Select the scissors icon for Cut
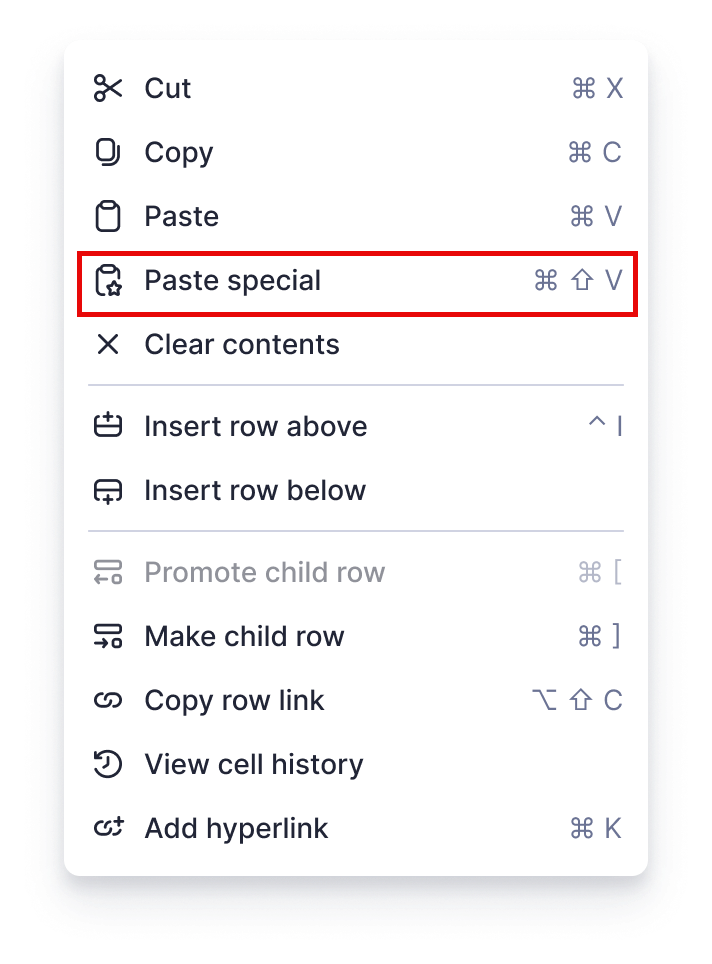712x964 pixels. pyautogui.click(x=110, y=88)
